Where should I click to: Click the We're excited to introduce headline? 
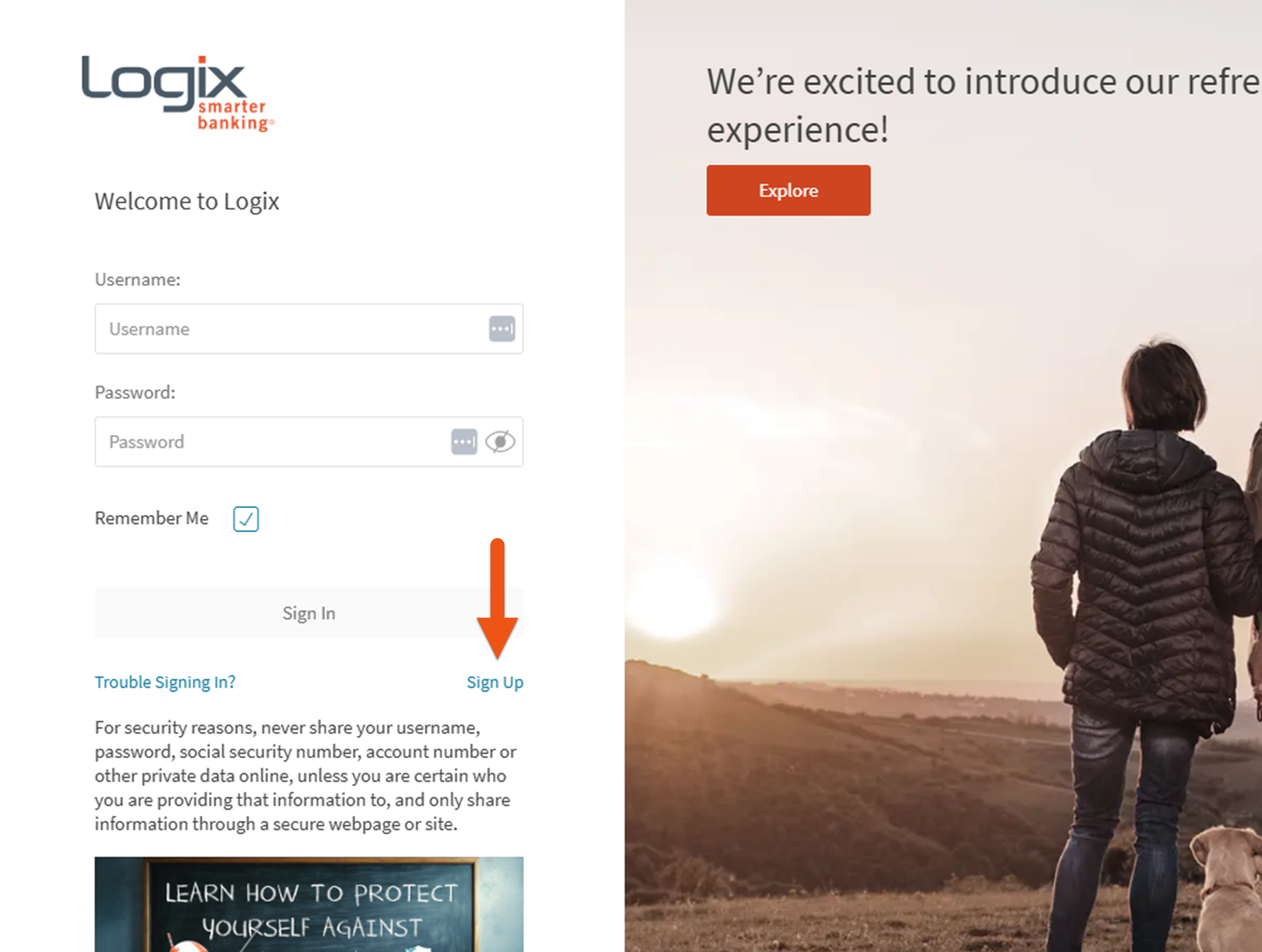(x=983, y=106)
